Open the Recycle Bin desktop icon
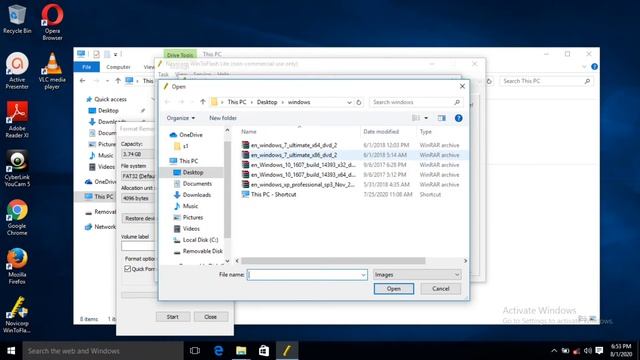Image resolution: width=640 pixels, height=360 pixels. [17, 19]
